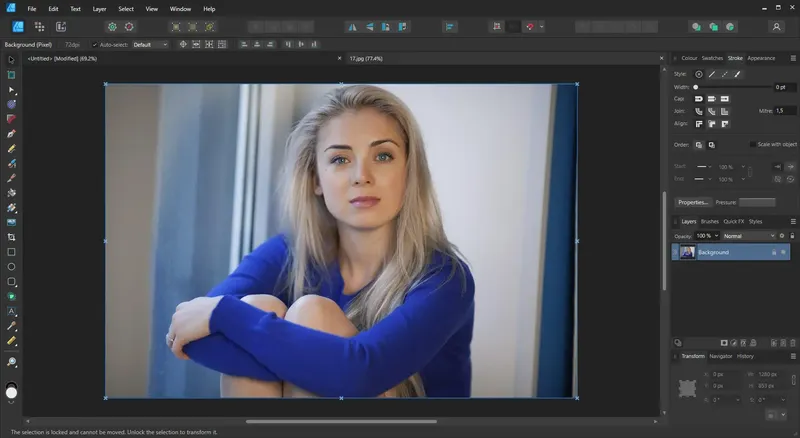Screen dimensions: 800x438
Task: Choose the mitre join icon
Action: tap(724, 111)
